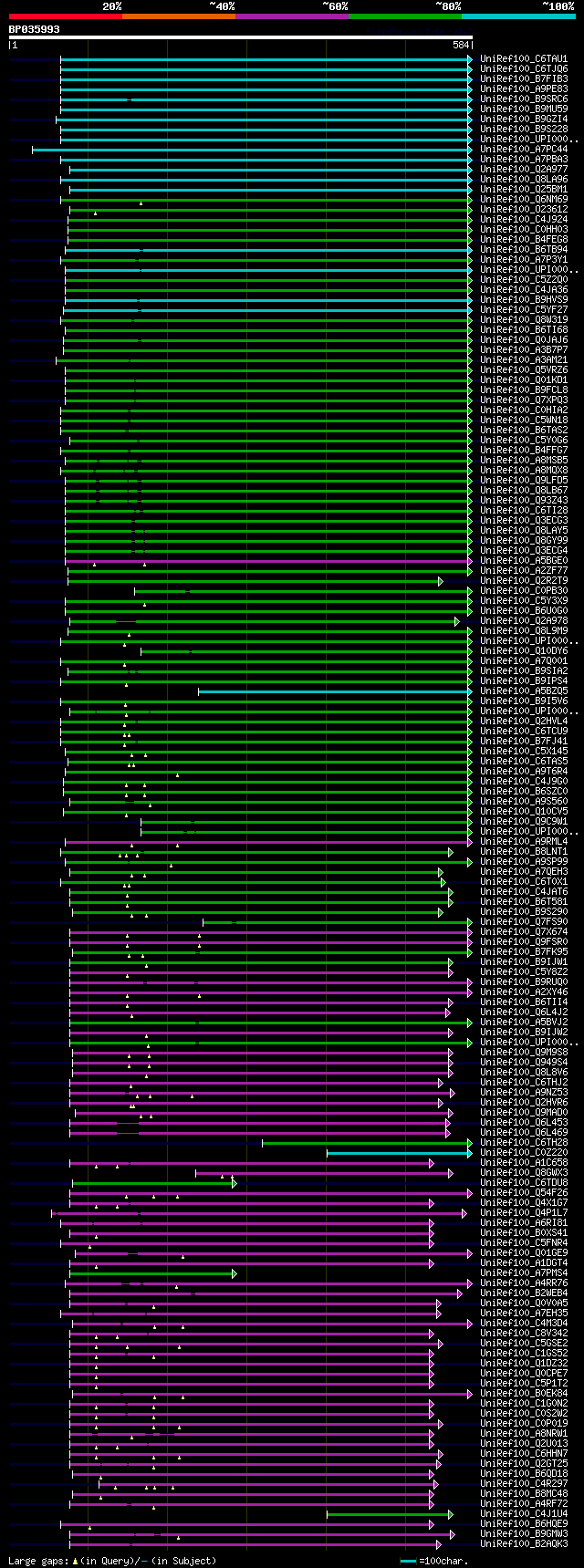Select hit label UniRef100_B7FJ41
The image size is (584, 1568).
(x=524, y=742)
